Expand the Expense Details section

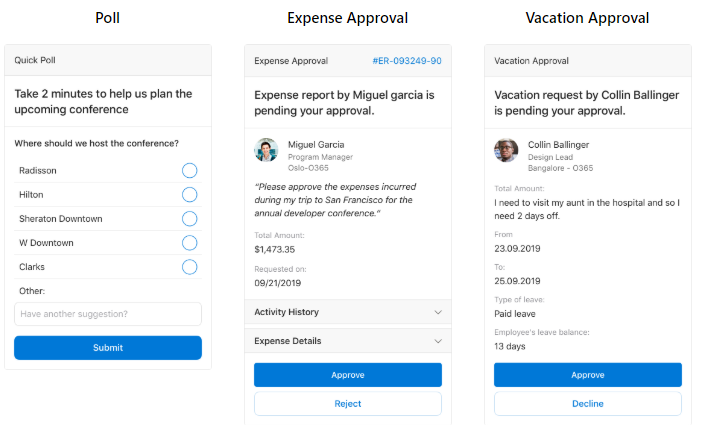pyautogui.click(x=288, y=341)
